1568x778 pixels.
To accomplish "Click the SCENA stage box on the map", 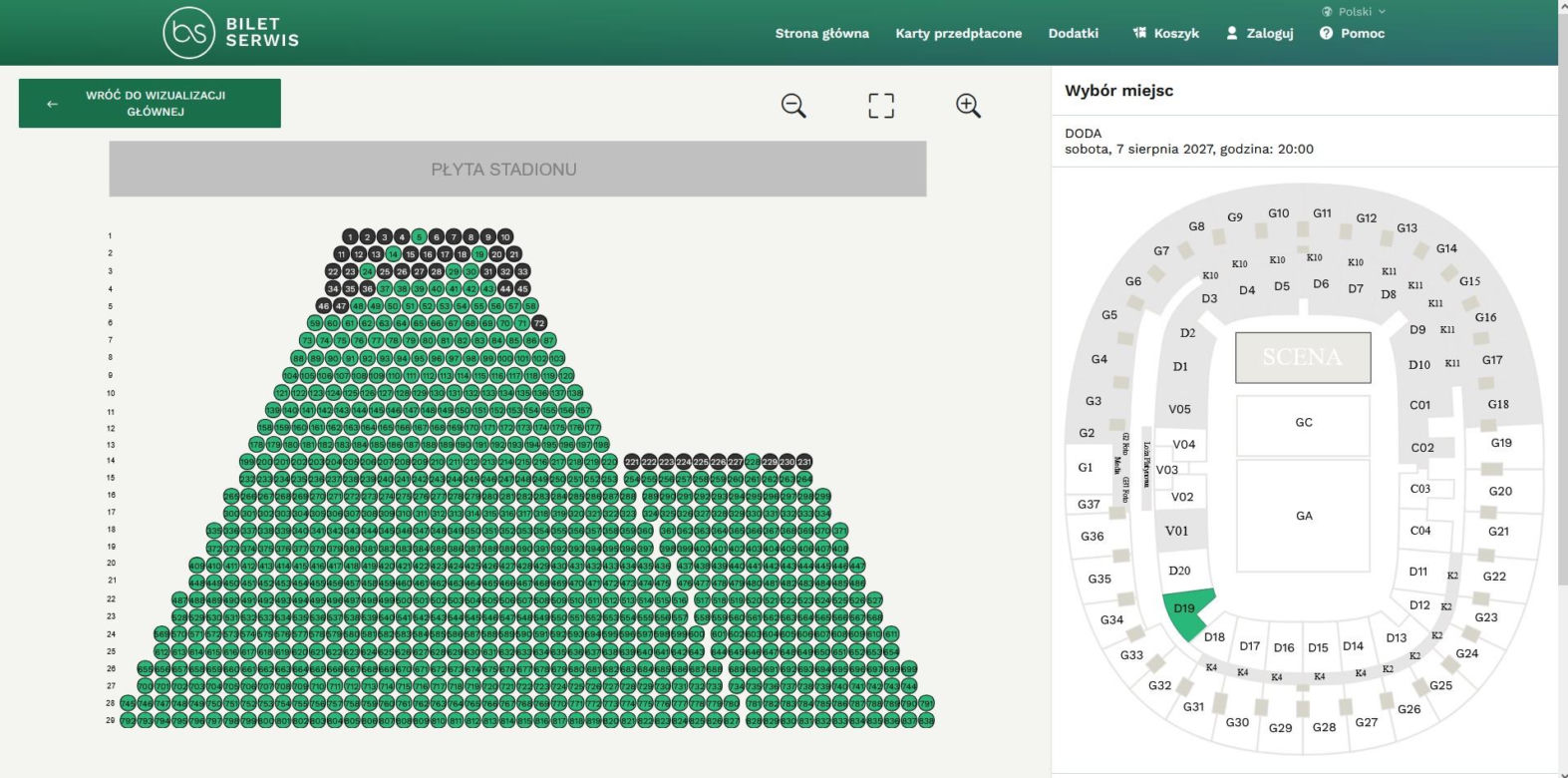I will [x=1303, y=357].
